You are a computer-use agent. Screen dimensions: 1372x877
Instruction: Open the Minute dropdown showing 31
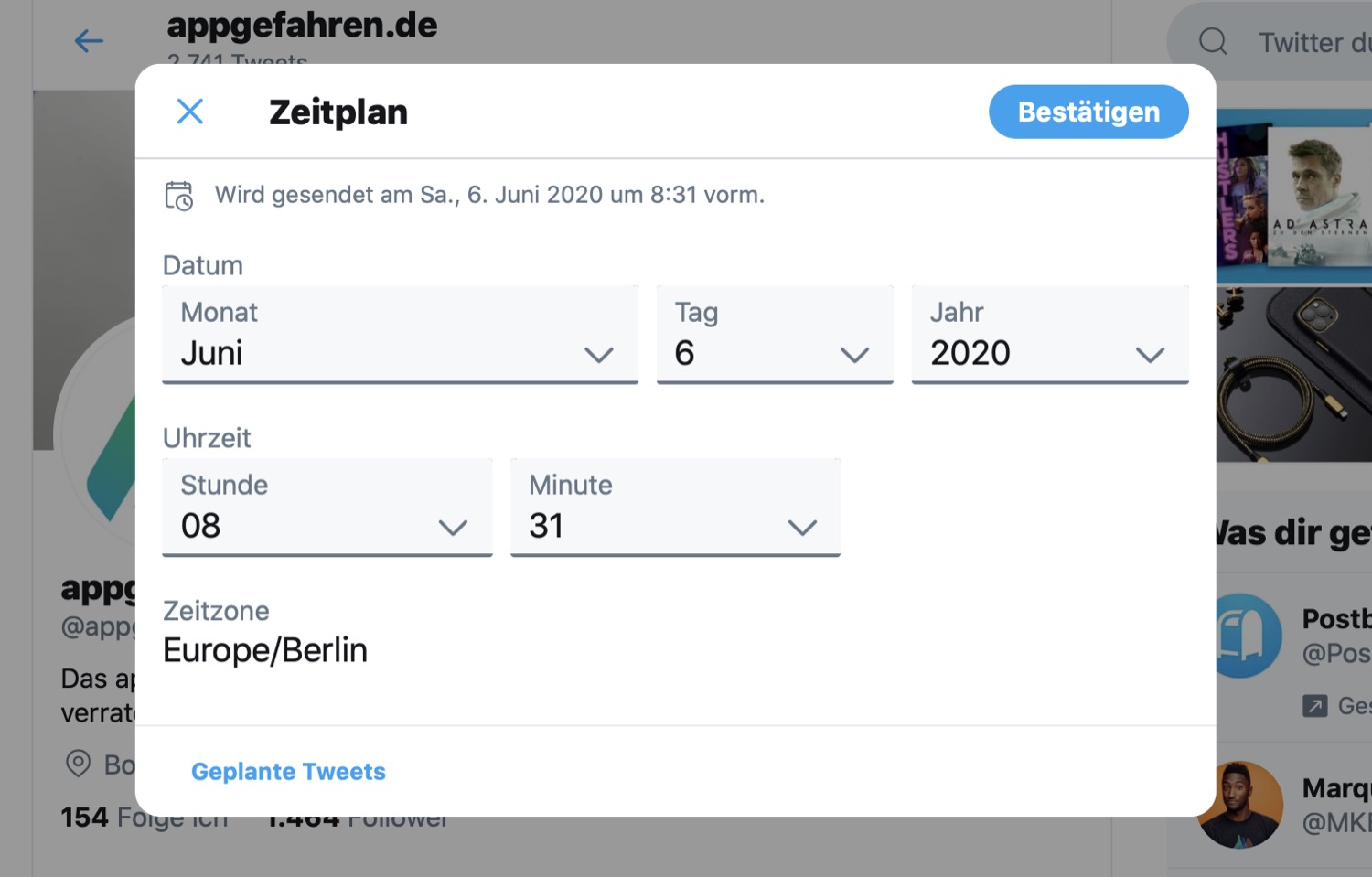pos(674,508)
